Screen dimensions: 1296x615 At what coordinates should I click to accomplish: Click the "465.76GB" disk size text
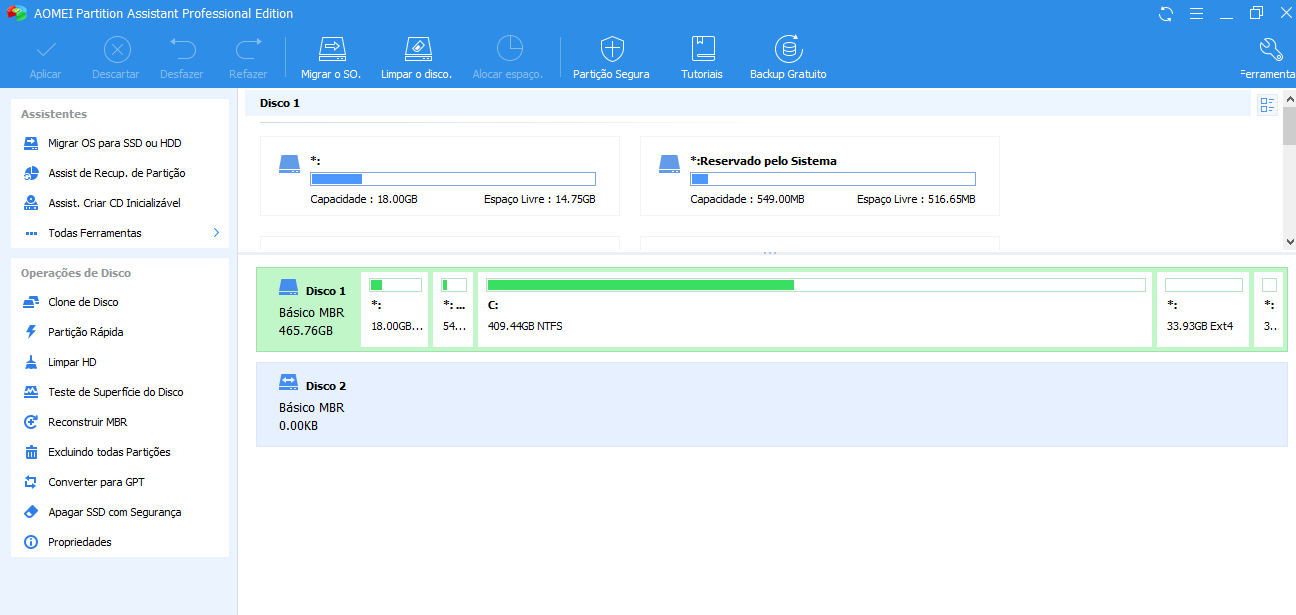(x=306, y=330)
